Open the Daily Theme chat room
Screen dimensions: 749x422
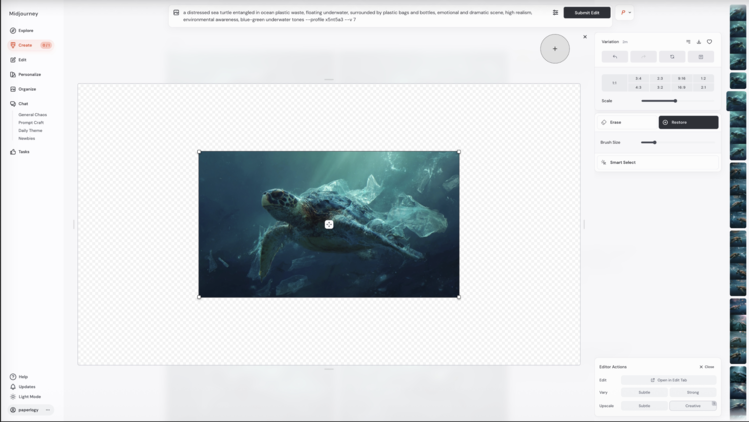pos(30,130)
